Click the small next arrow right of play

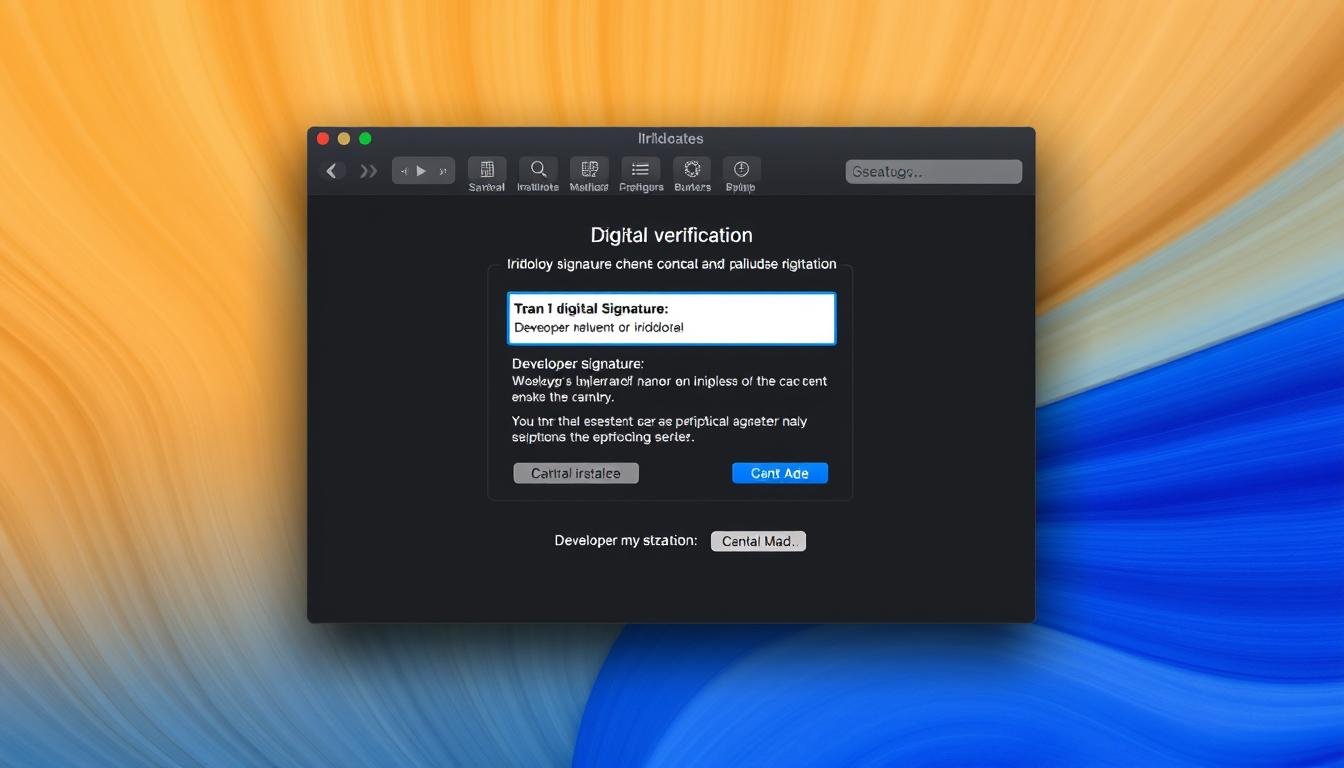(x=442, y=171)
